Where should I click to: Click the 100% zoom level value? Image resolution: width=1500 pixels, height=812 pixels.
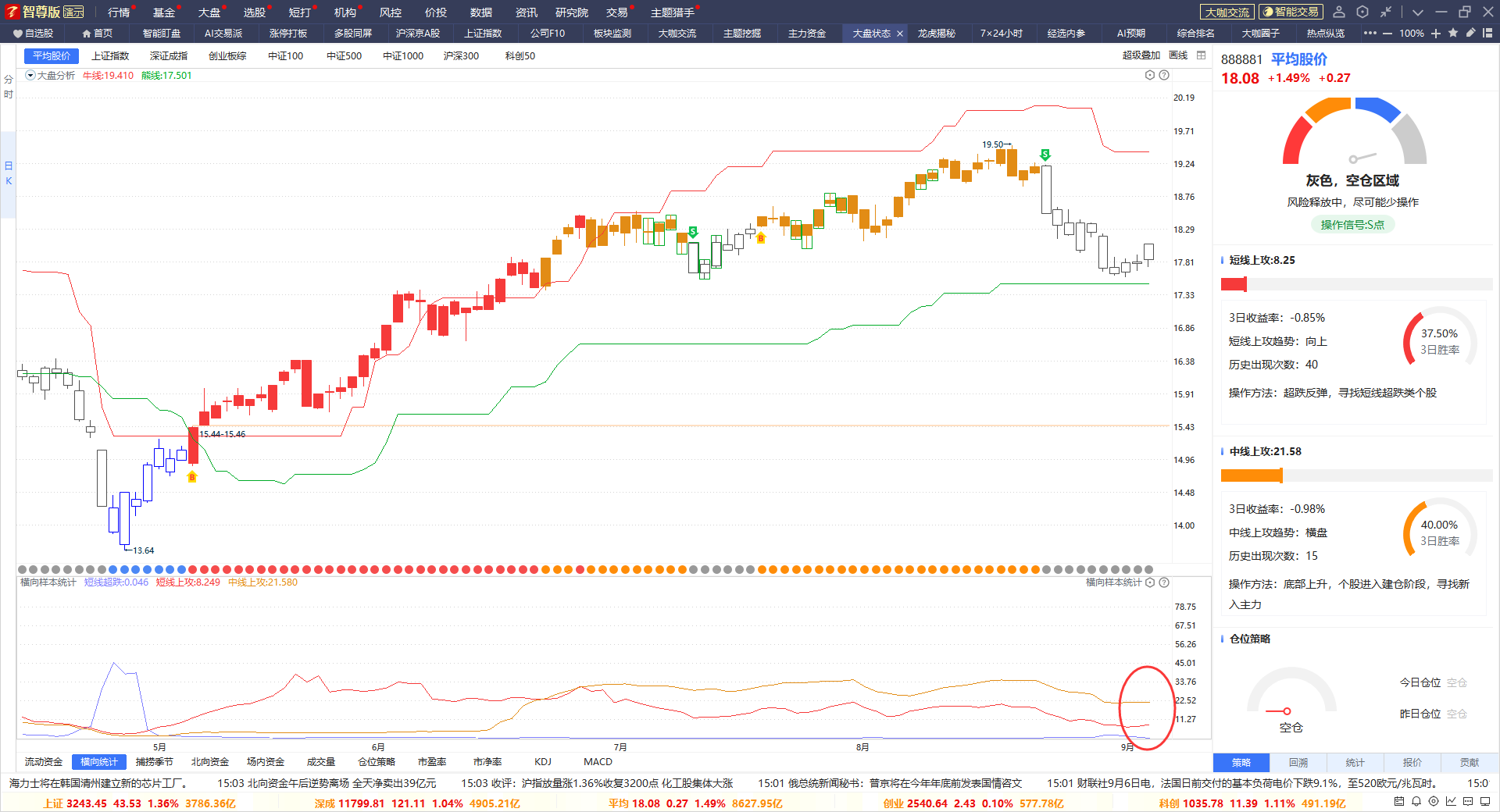pyautogui.click(x=1412, y=34)
